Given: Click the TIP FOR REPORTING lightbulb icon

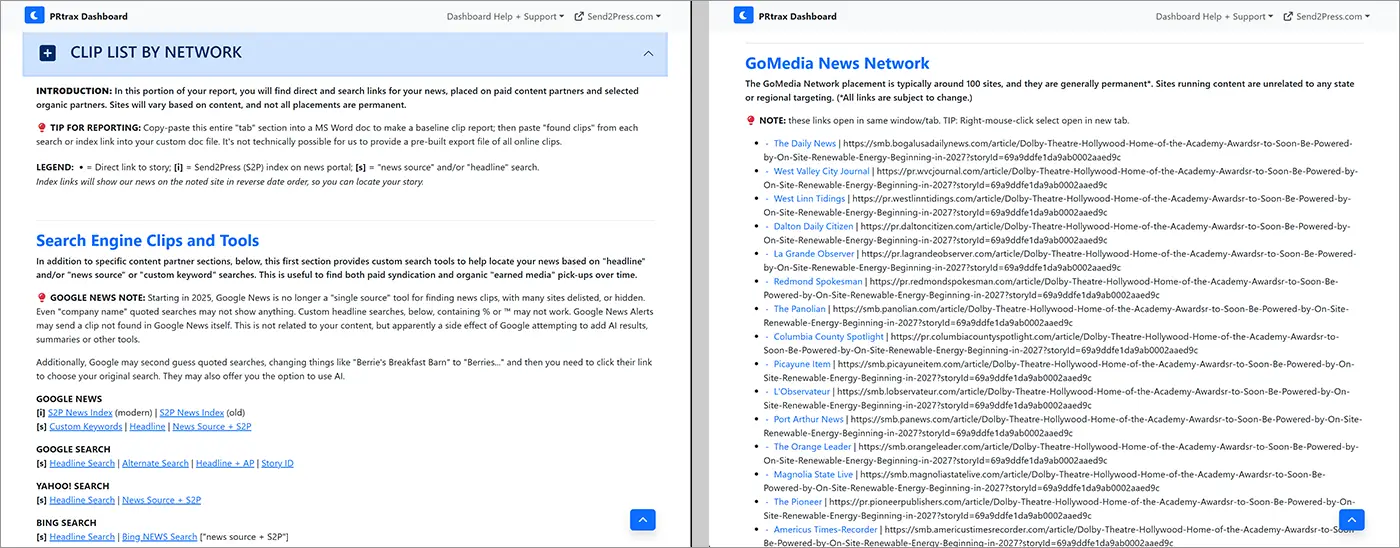Looking at the screenshot, I should pos(41,128).
